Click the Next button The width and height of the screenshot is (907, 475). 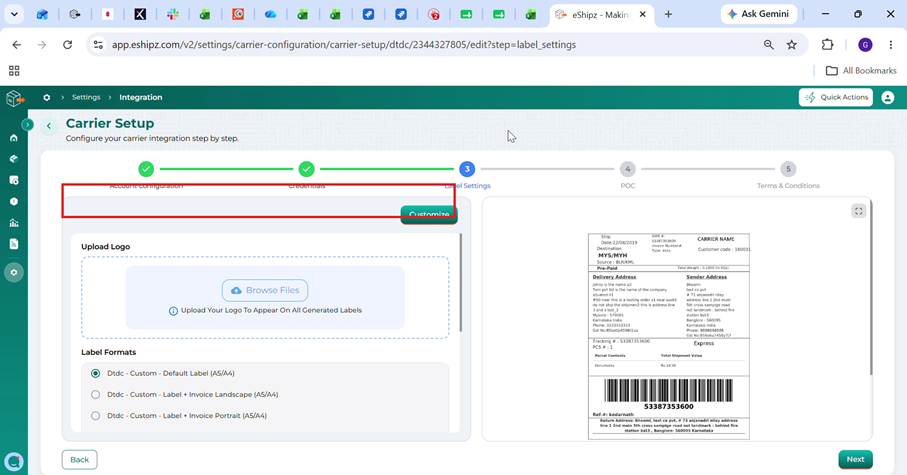tap(856, 459)
